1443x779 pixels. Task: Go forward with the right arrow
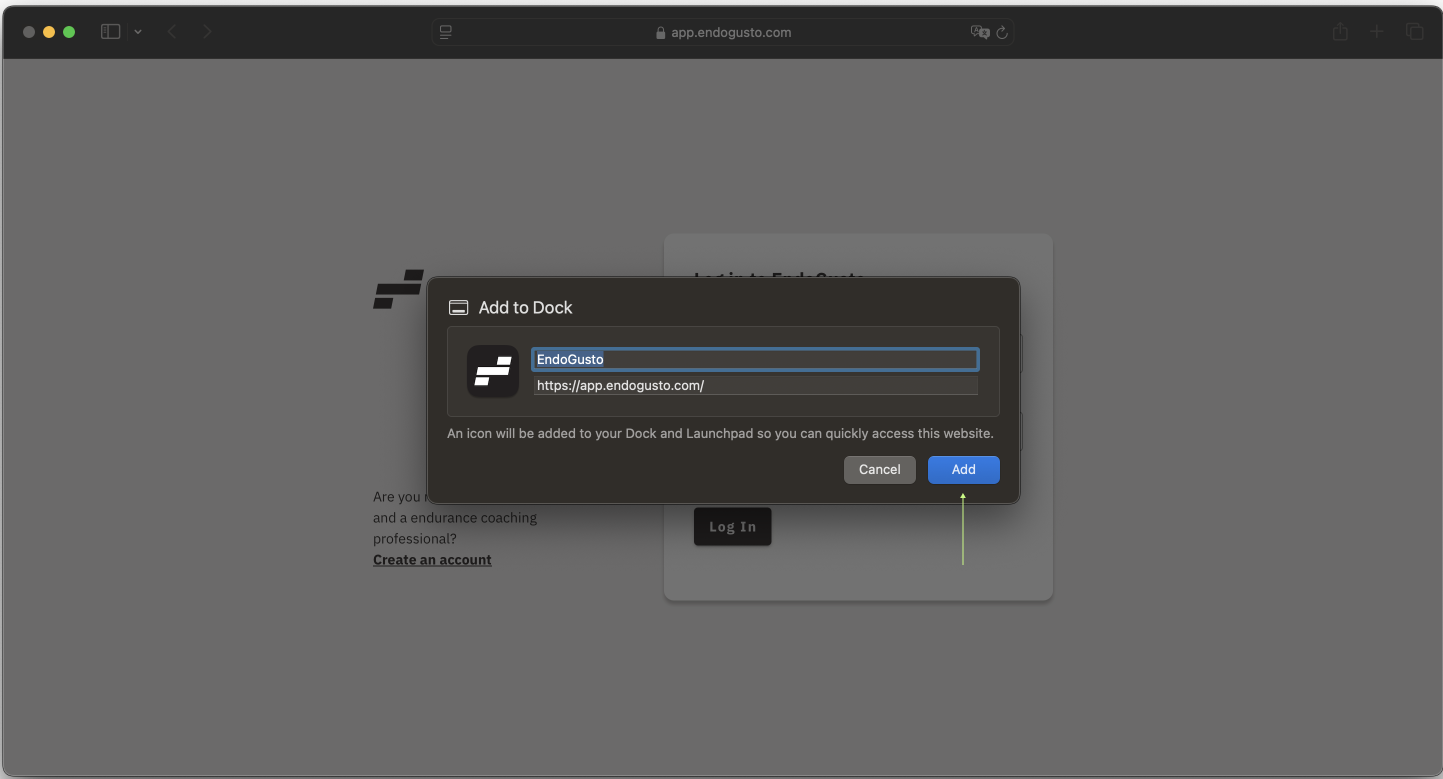pos(207,32)
